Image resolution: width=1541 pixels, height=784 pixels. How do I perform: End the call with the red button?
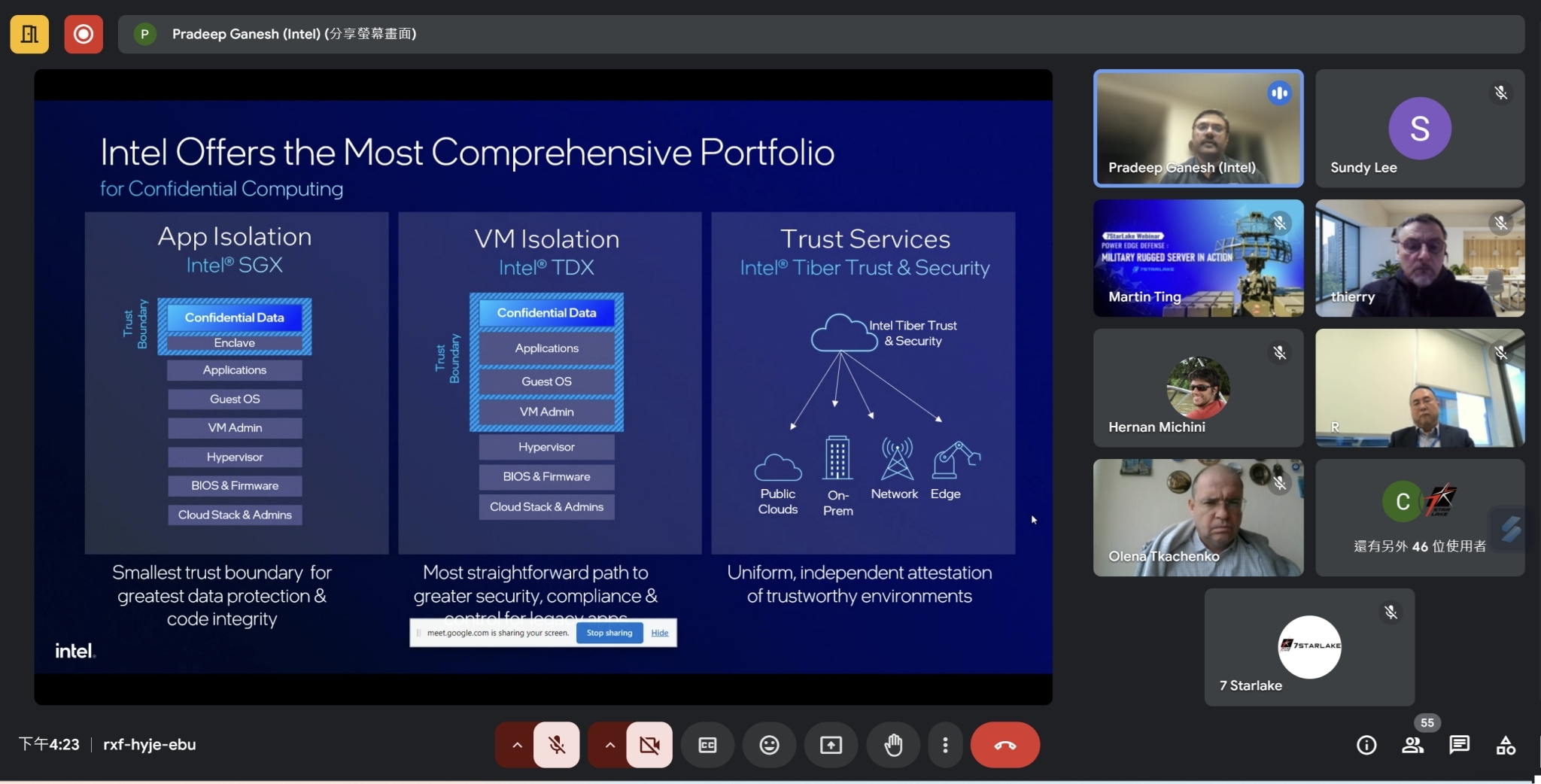[1005, 744]
